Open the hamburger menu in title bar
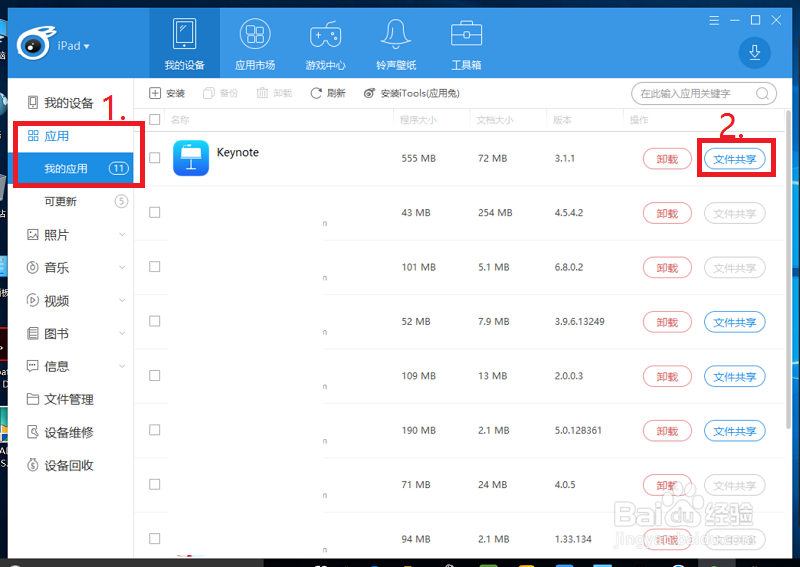This screenshot has height=567, width=800. click(714, 20)
